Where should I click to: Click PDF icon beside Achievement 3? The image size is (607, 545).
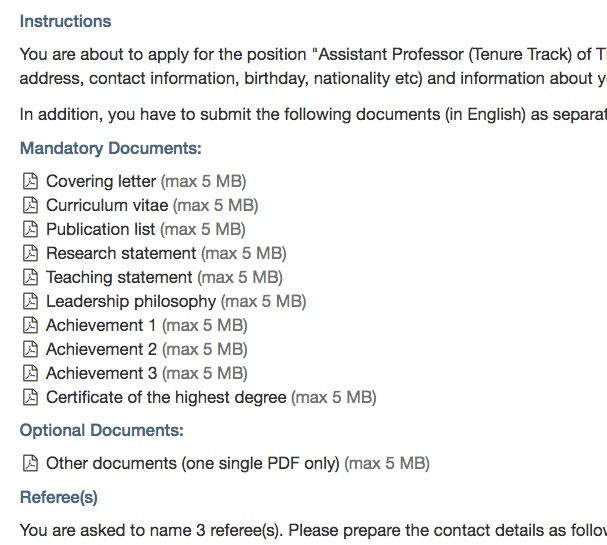coord(30,373)
